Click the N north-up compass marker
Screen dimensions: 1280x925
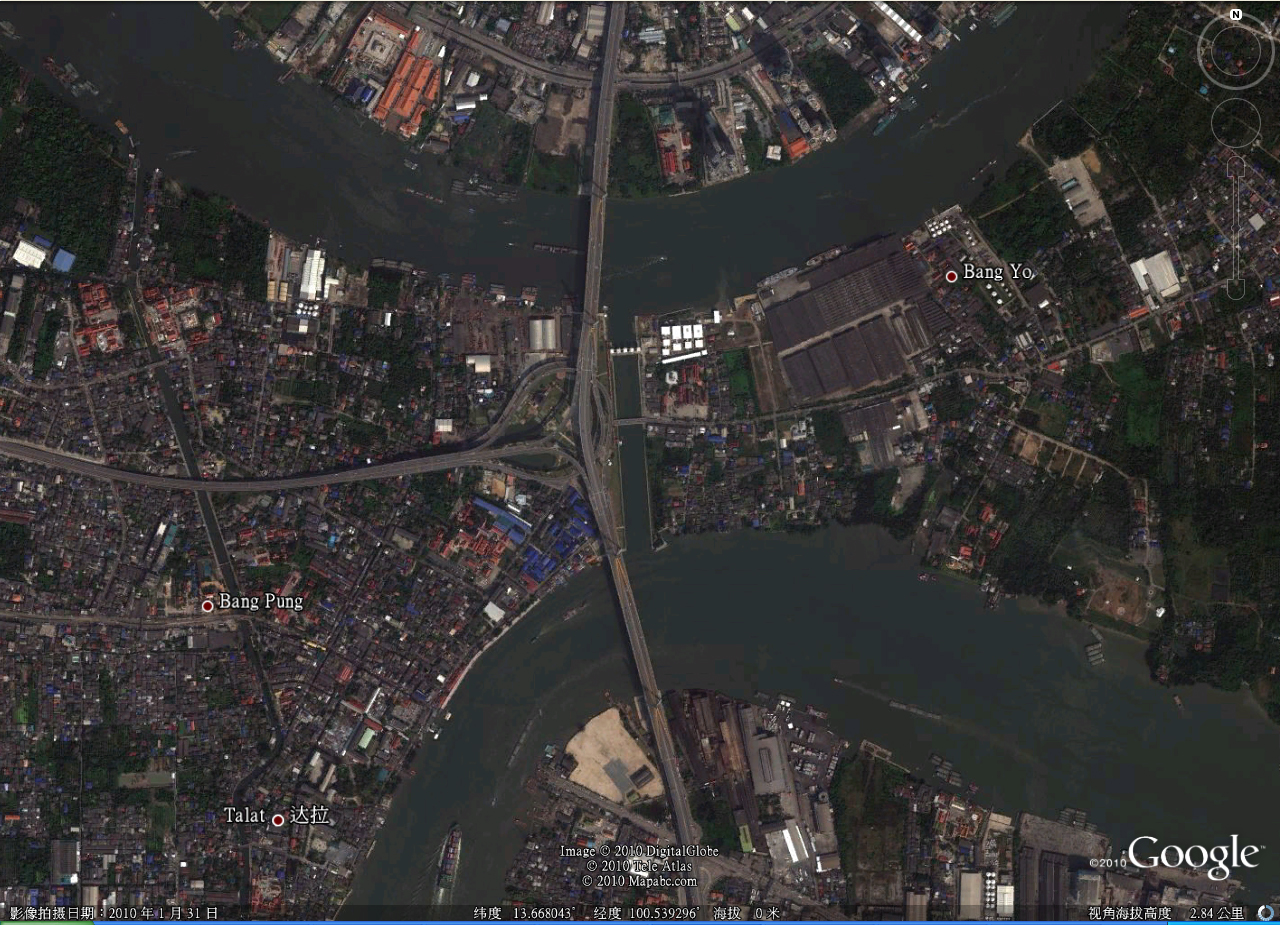pyautogui.click(x=1236, y=14)
